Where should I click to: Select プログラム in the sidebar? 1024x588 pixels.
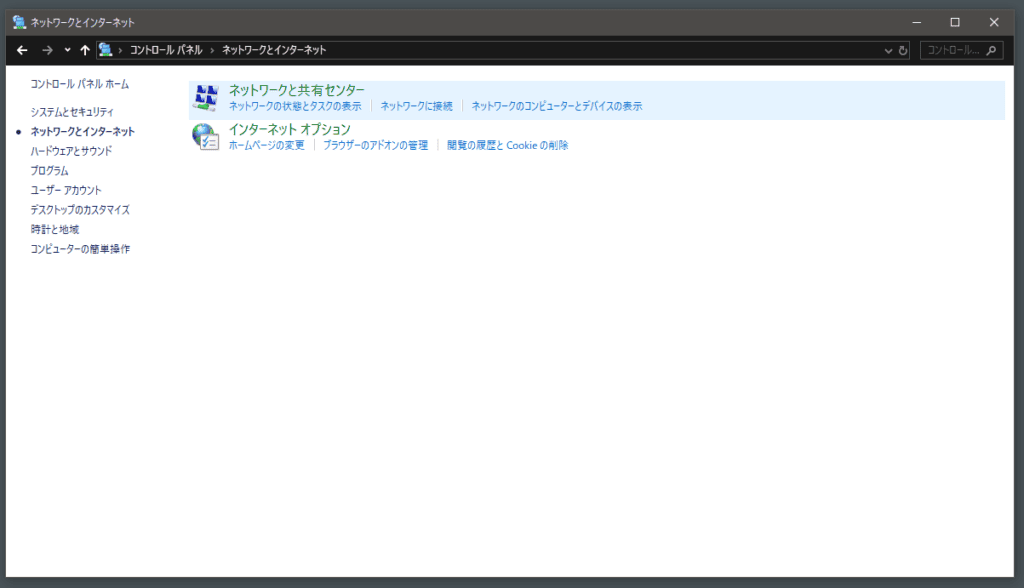(49, 171)
